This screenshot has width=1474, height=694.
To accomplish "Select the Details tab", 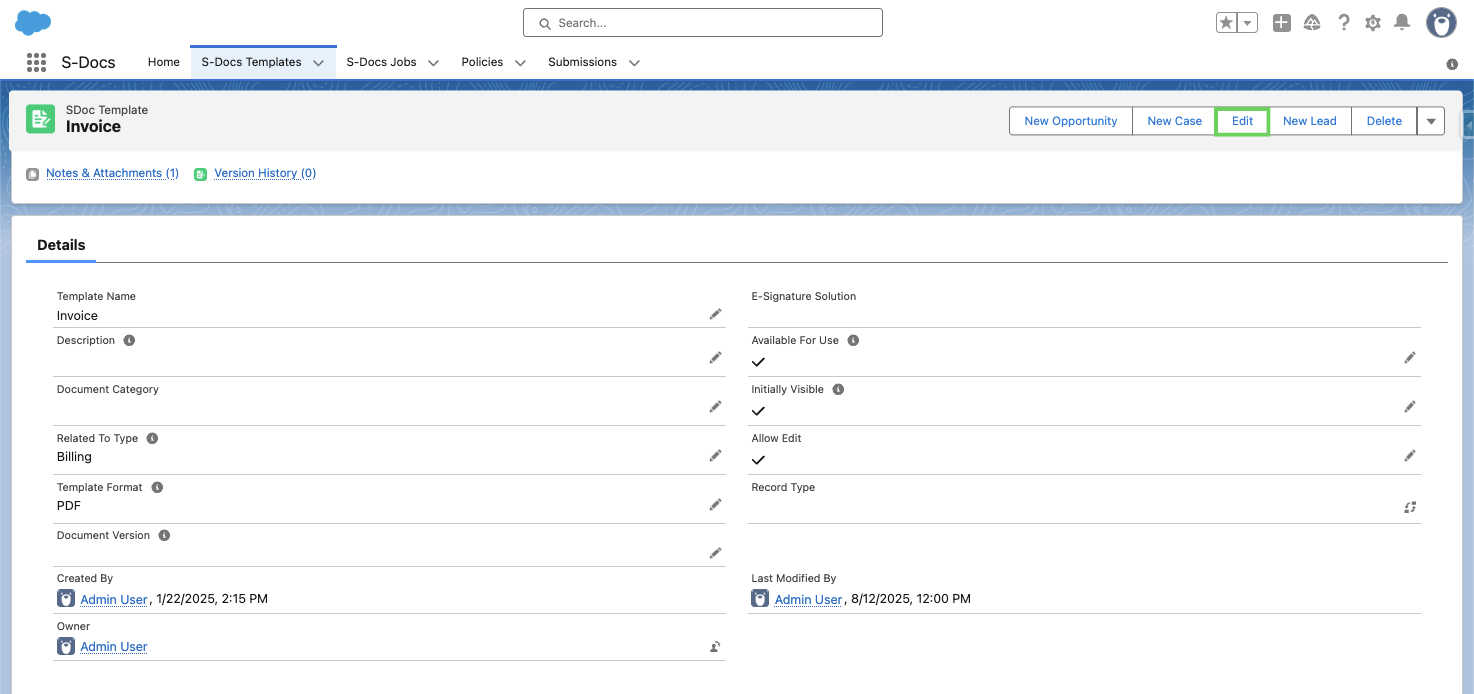I will pos(61,245).
